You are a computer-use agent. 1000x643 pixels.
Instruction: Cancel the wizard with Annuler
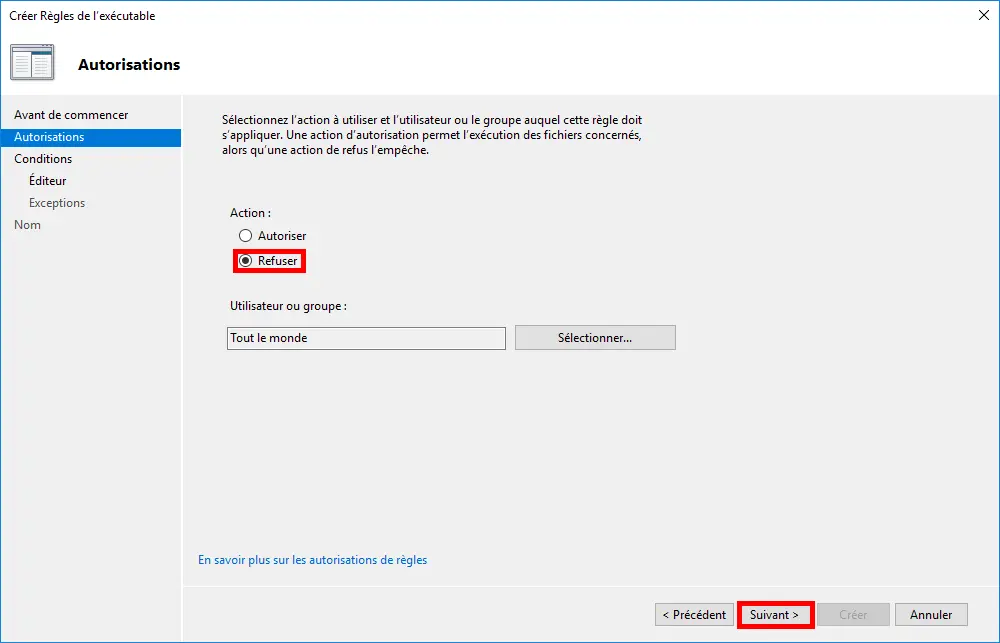coord(931,615)
